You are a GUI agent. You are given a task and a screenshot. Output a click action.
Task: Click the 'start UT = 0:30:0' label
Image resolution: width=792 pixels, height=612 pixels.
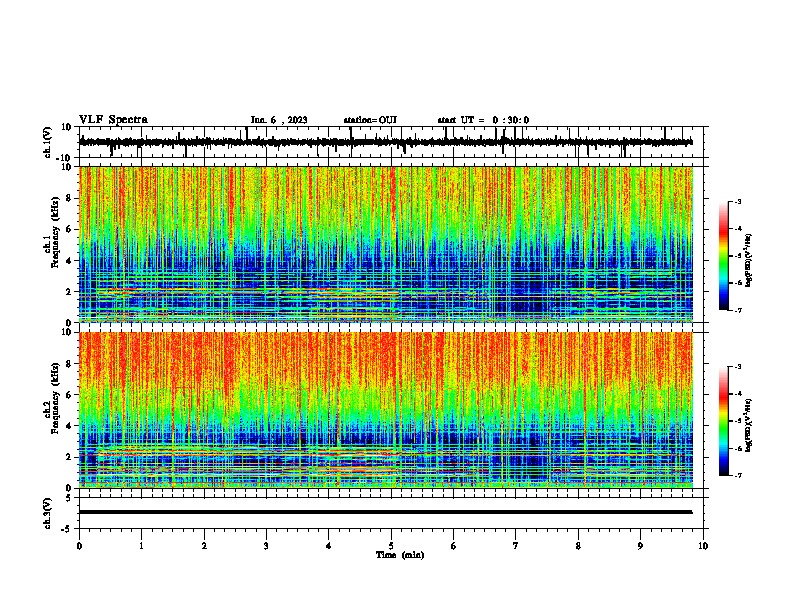coord(483,120)
